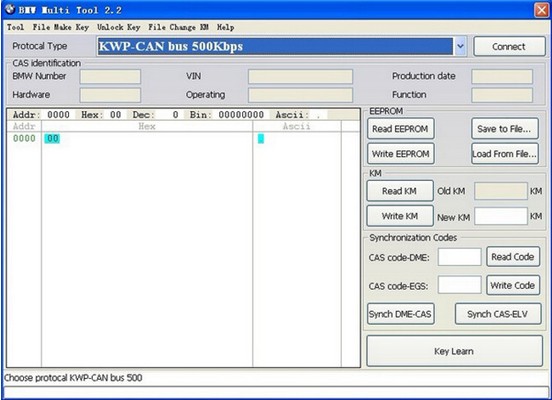Open the File Change KM menu
Viewport: 552px width, 400px height.
[x=178, y=27]
